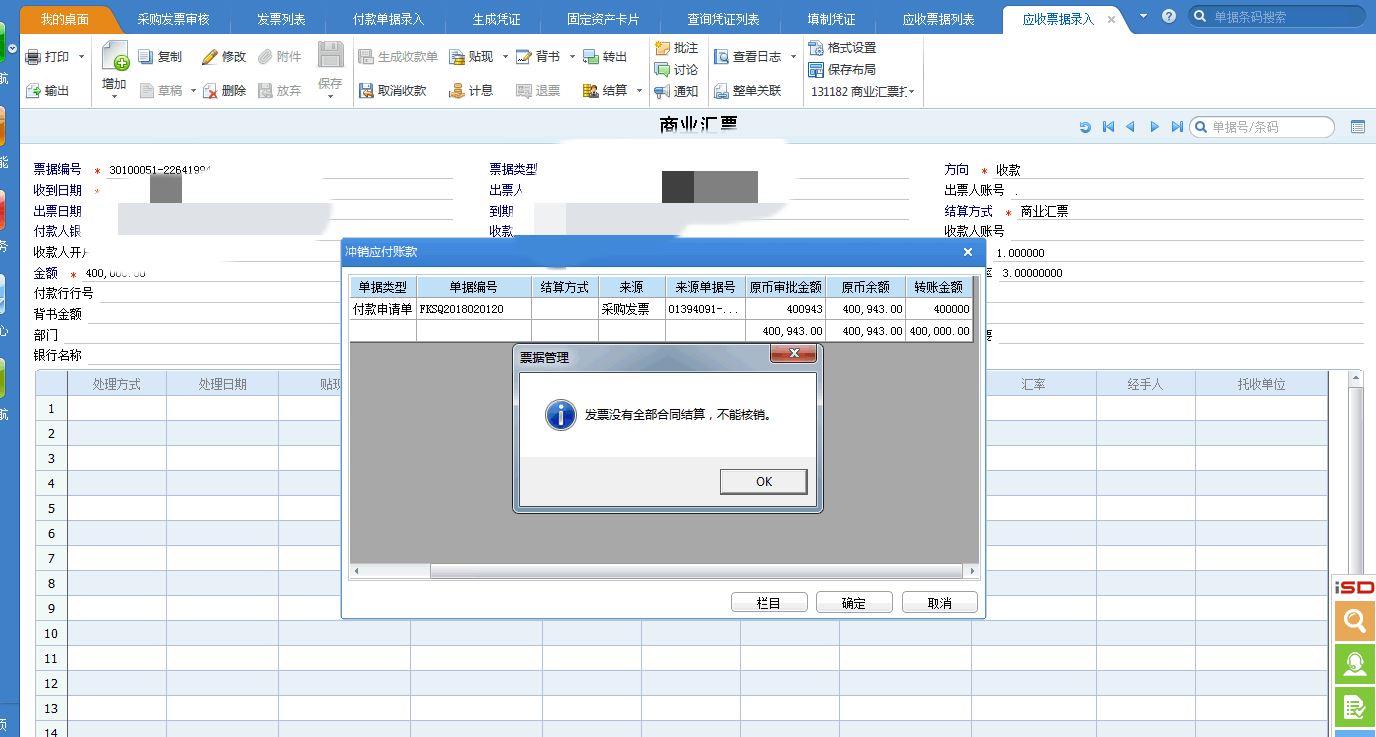1376x737 pixels.
Task: Open the layout list icon beside search box
Action: (x=1358, y=127)
